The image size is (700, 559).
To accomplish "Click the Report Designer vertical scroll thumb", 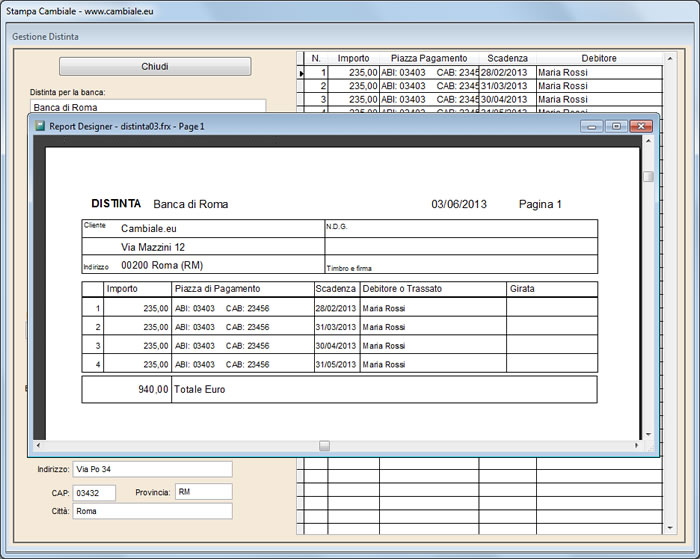I will [648, 176].
